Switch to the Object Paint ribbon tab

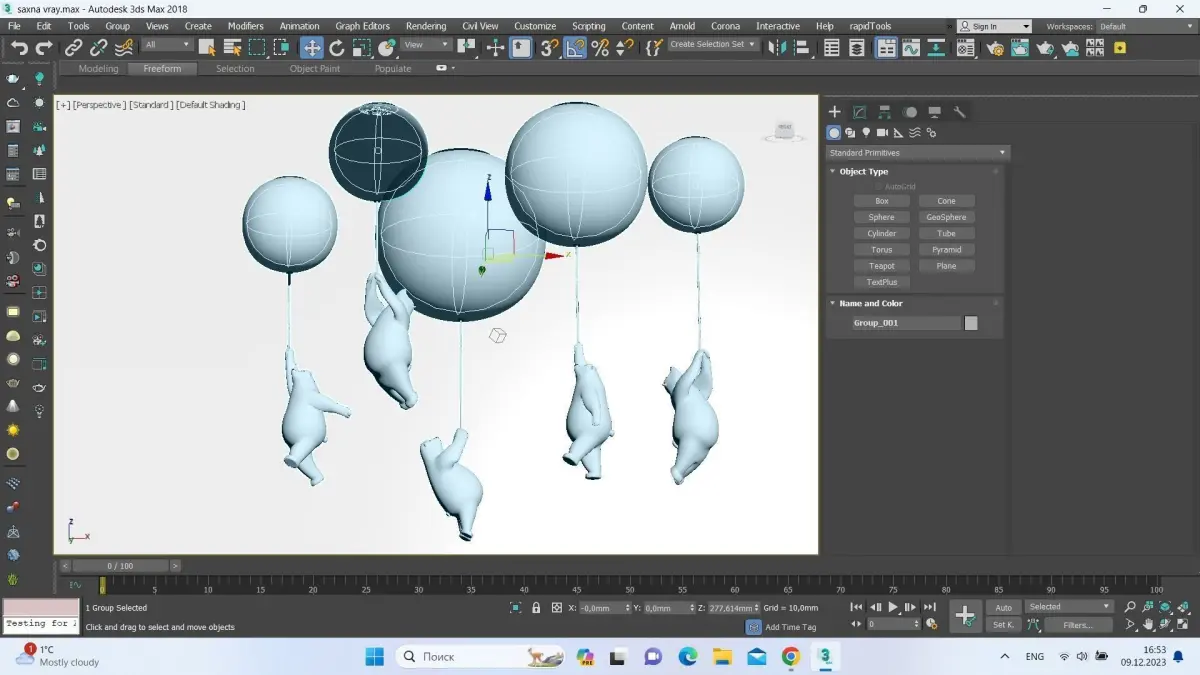(x=315, y=69)
